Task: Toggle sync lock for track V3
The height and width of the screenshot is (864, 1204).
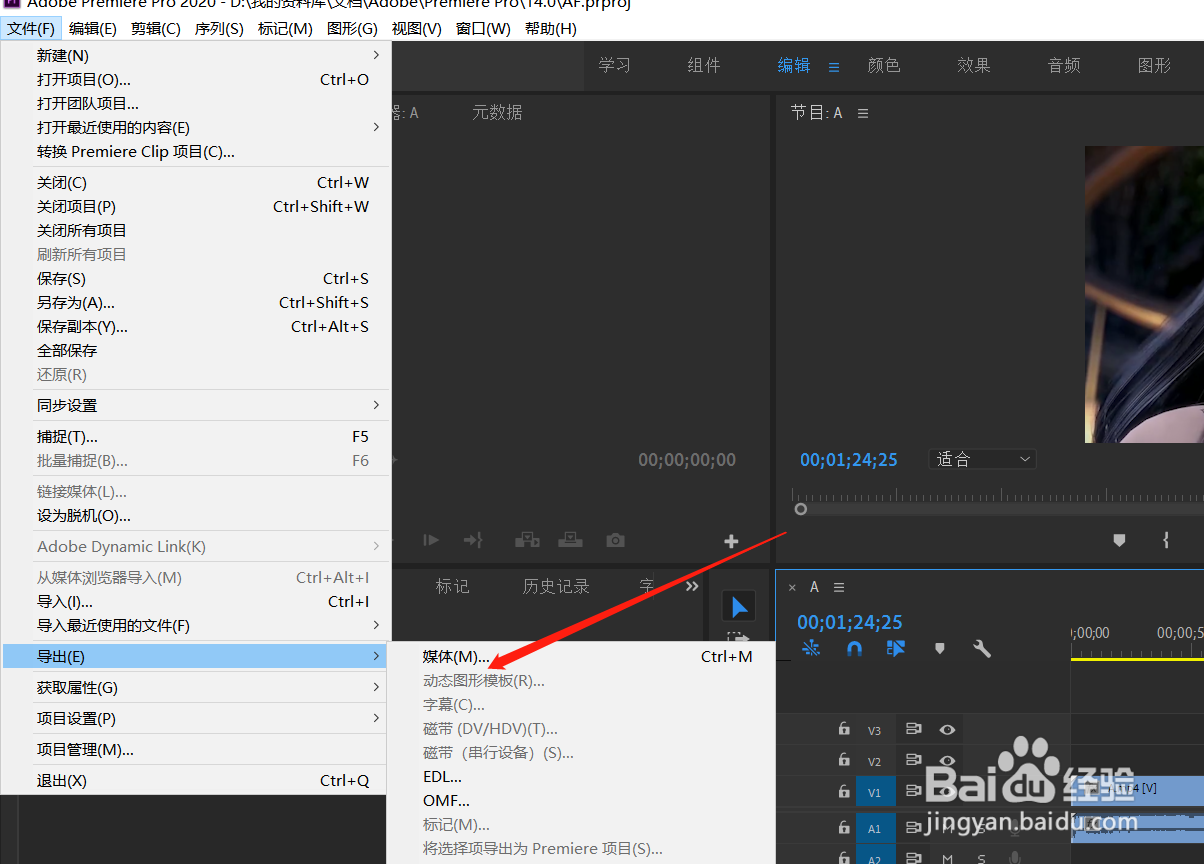Action: tap(913, 730)
